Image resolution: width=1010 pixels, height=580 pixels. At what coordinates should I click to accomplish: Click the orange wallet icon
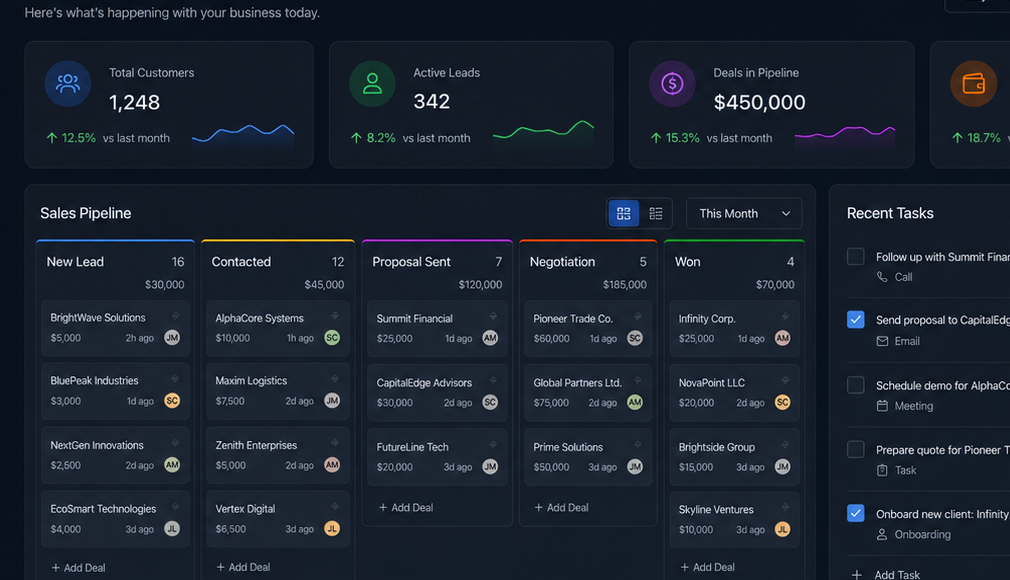pyautogui.click(x=973, y=84)
